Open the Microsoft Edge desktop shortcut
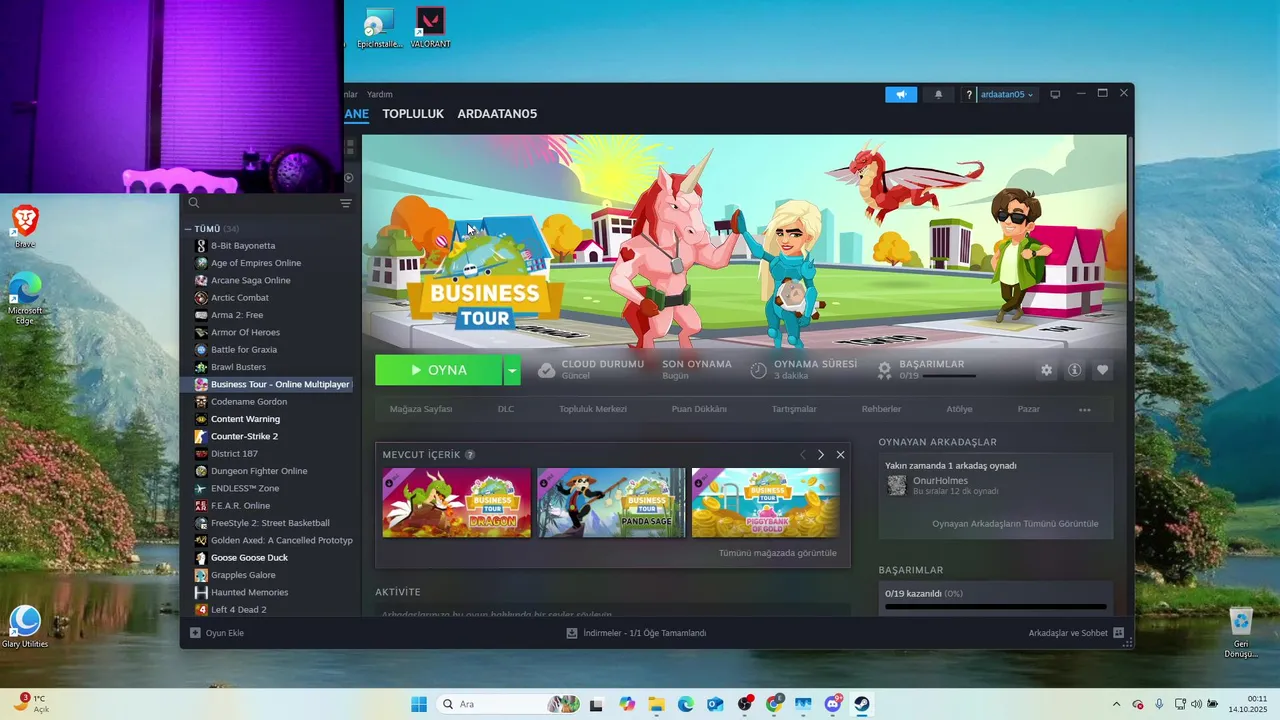 tap(25, 298)
